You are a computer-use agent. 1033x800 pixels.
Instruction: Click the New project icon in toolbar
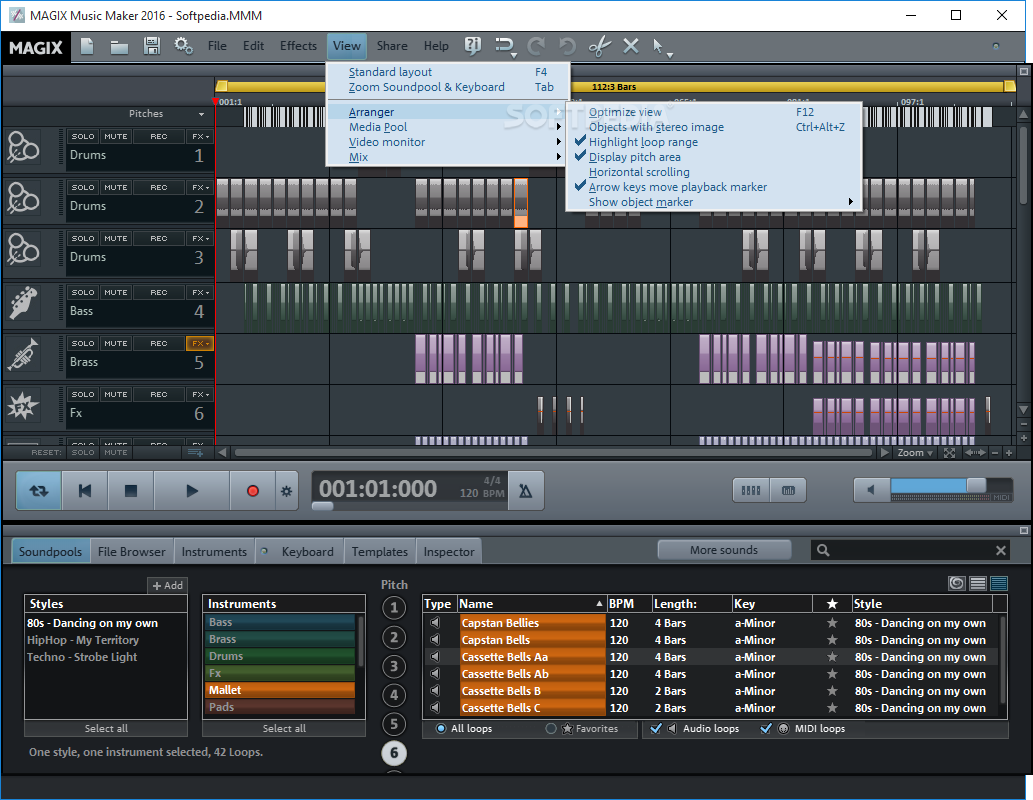87,46
